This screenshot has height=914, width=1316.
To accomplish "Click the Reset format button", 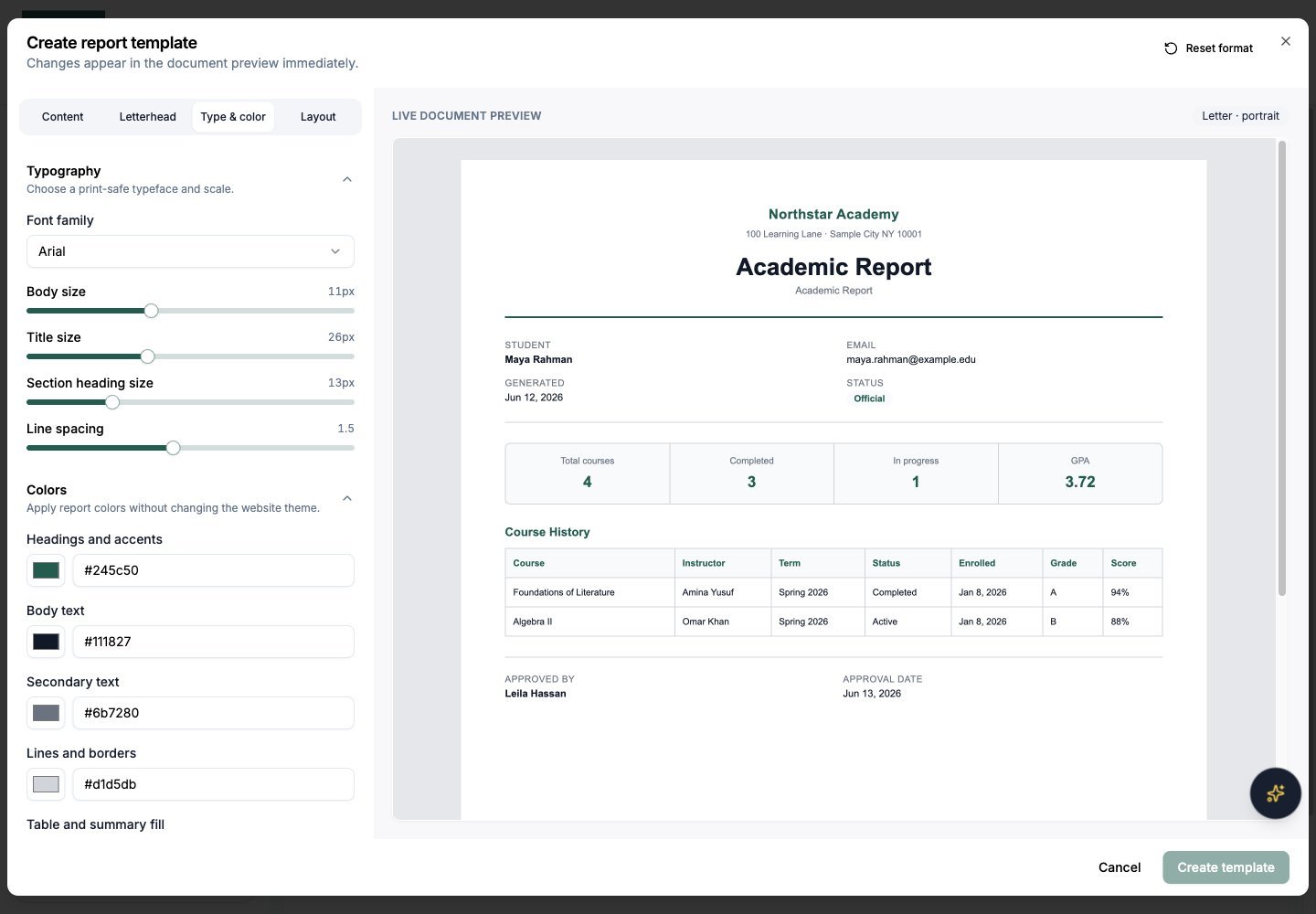I will point(1208,48).
